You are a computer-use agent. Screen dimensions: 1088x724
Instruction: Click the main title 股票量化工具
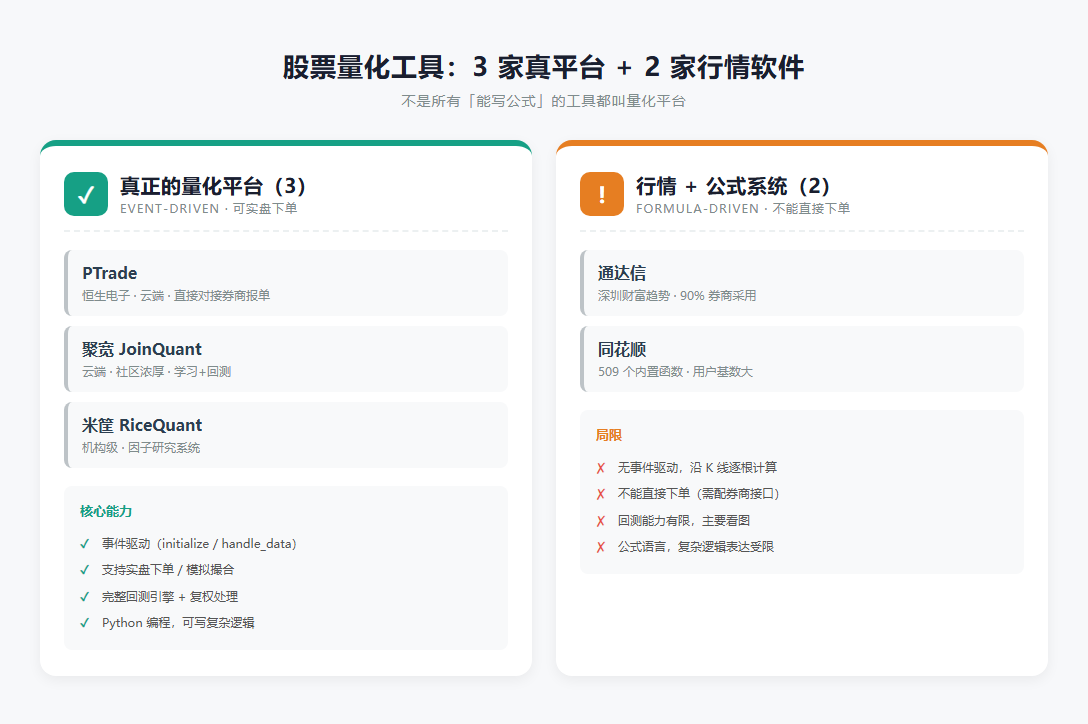click(543, 67)
